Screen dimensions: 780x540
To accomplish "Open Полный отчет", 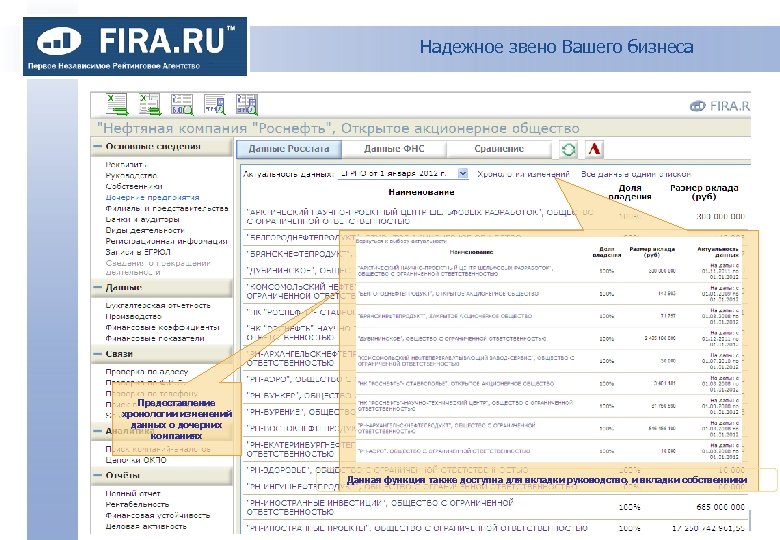I will [133, 493].
